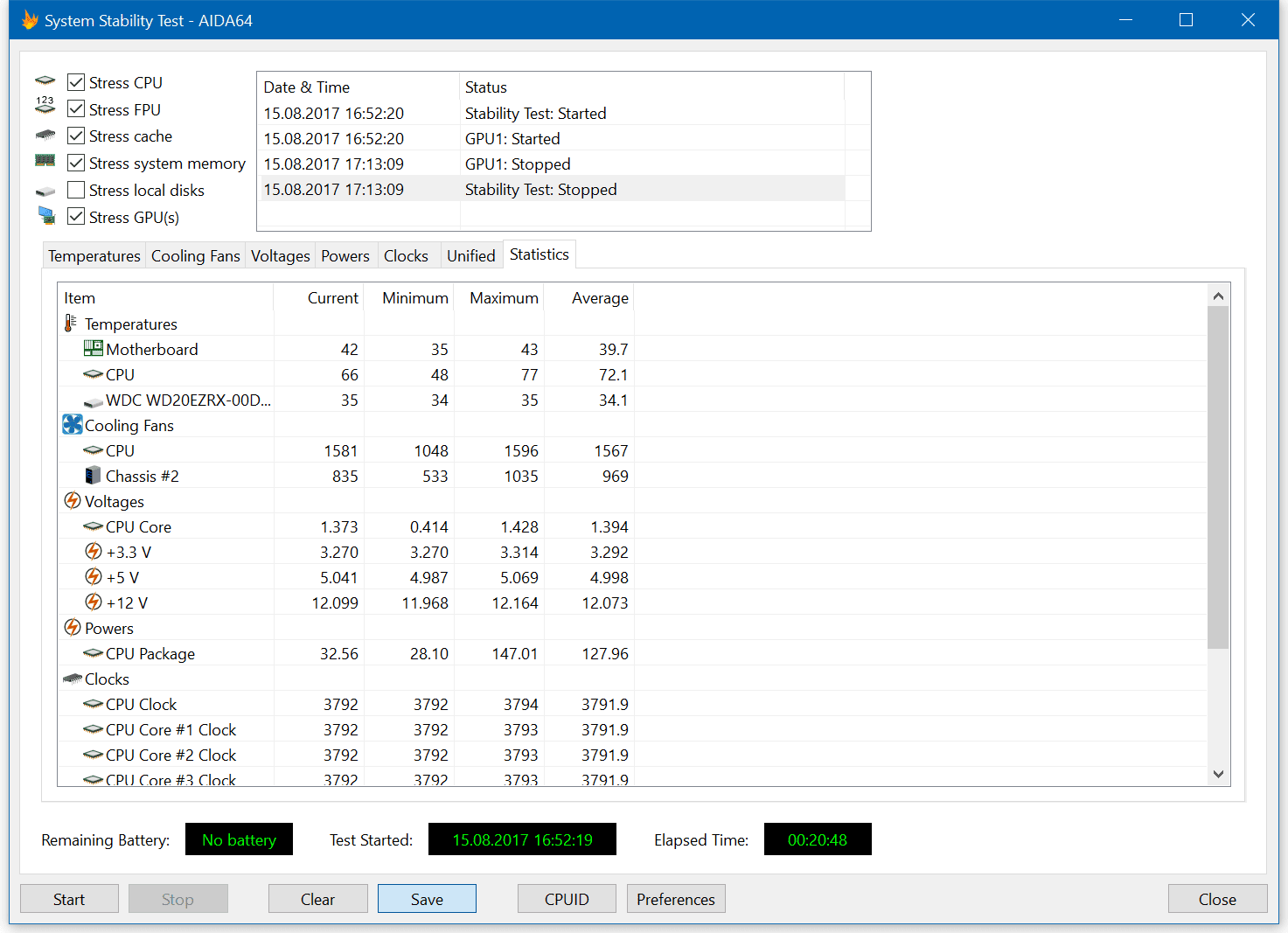Image resolution: width=1288 pixels, height=933 pixels.
Task: Uncheck the Stress FPU checkbox
Action: (x=76, y=108)
